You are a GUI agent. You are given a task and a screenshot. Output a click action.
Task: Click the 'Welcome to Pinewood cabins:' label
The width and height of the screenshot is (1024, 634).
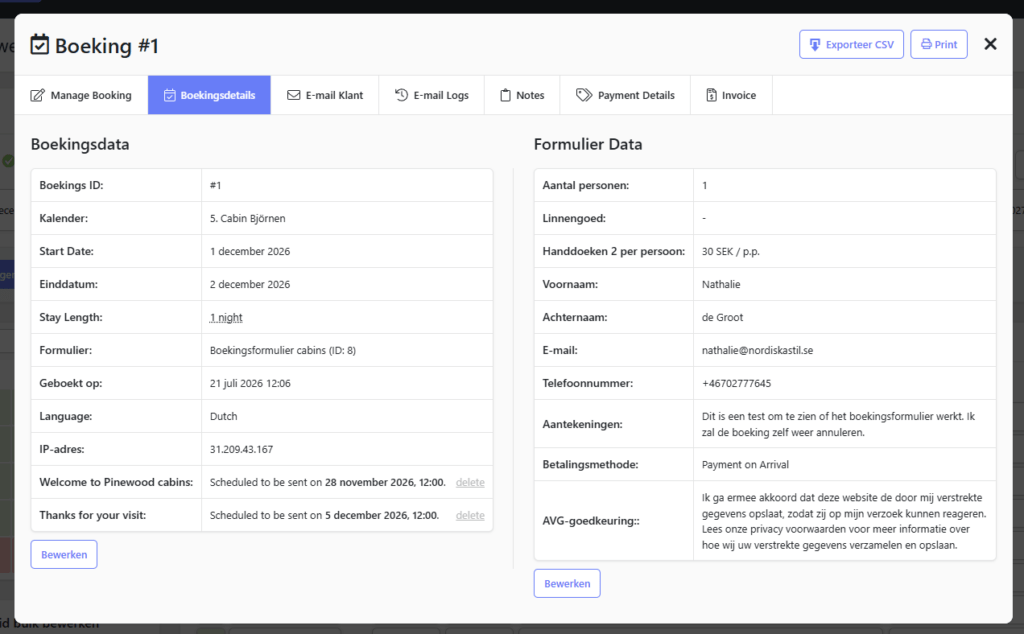click(116, 483)
